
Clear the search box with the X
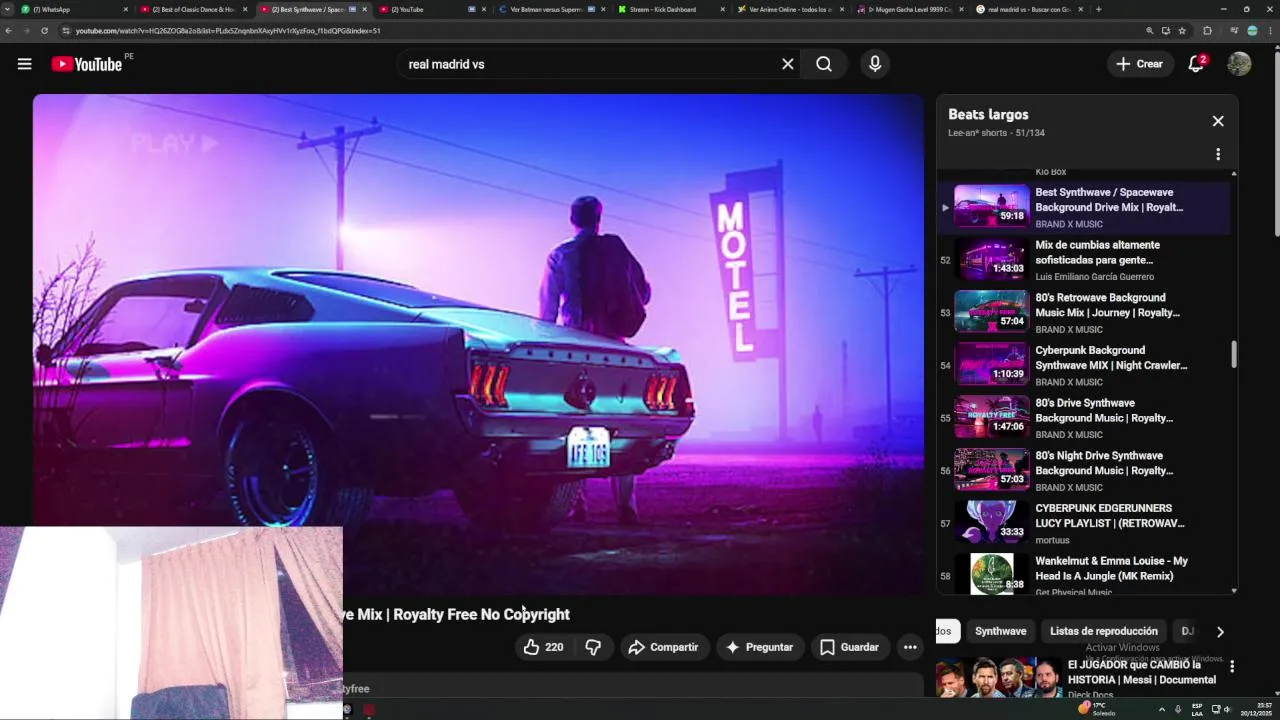(788, 64)
